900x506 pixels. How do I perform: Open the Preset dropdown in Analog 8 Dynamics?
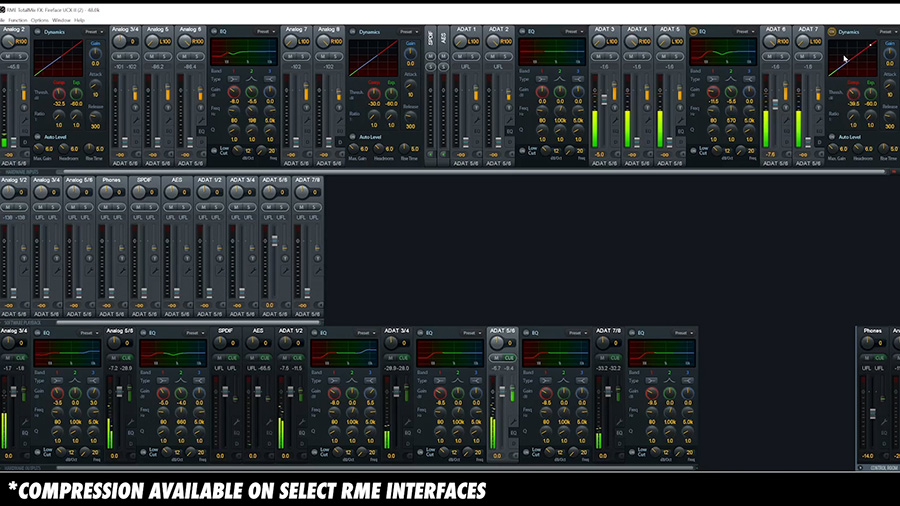(x=409, y=32)
